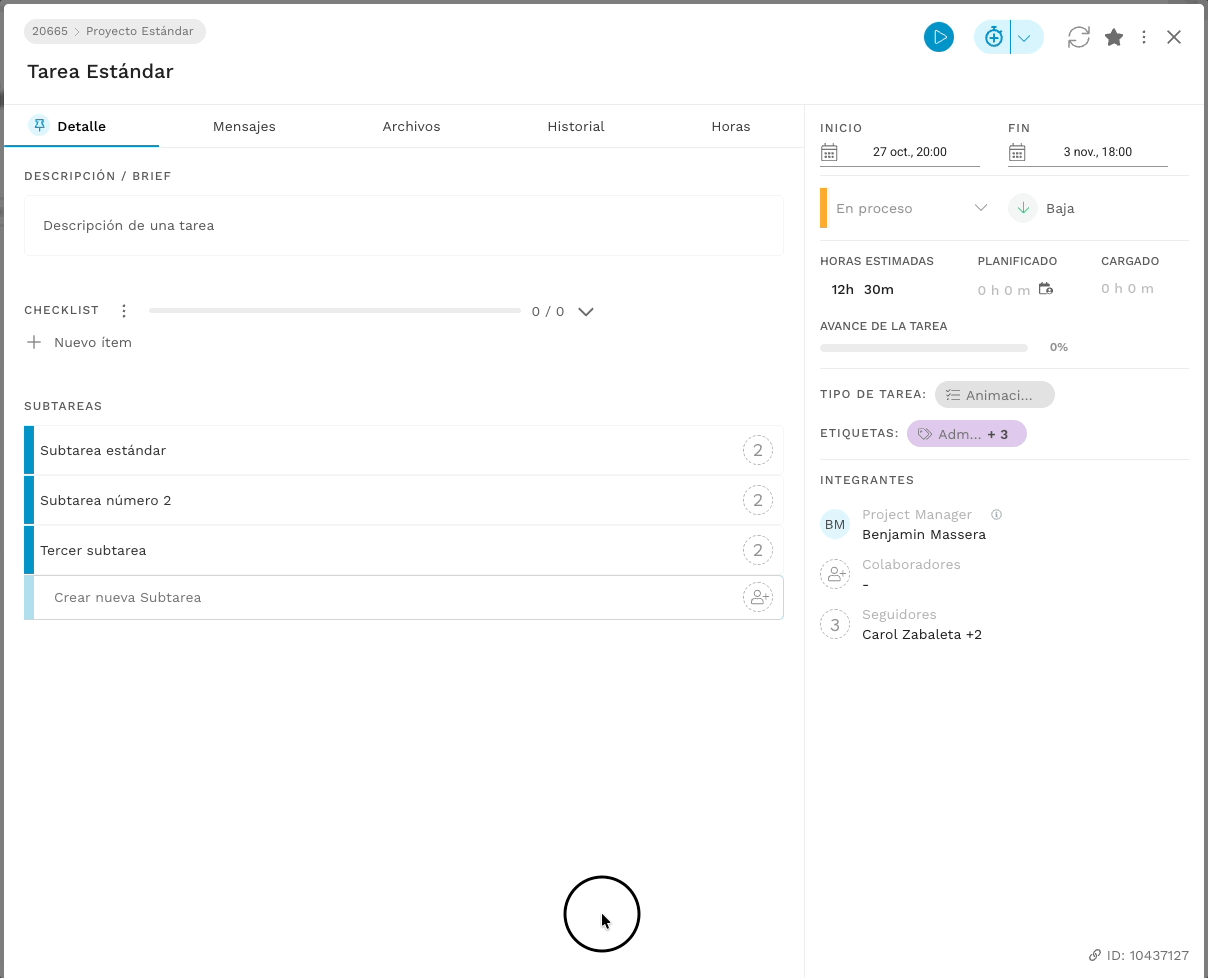
Task: Open the dropdown arrow next to the stopwatch
Action: click(x=1025, y=38)
